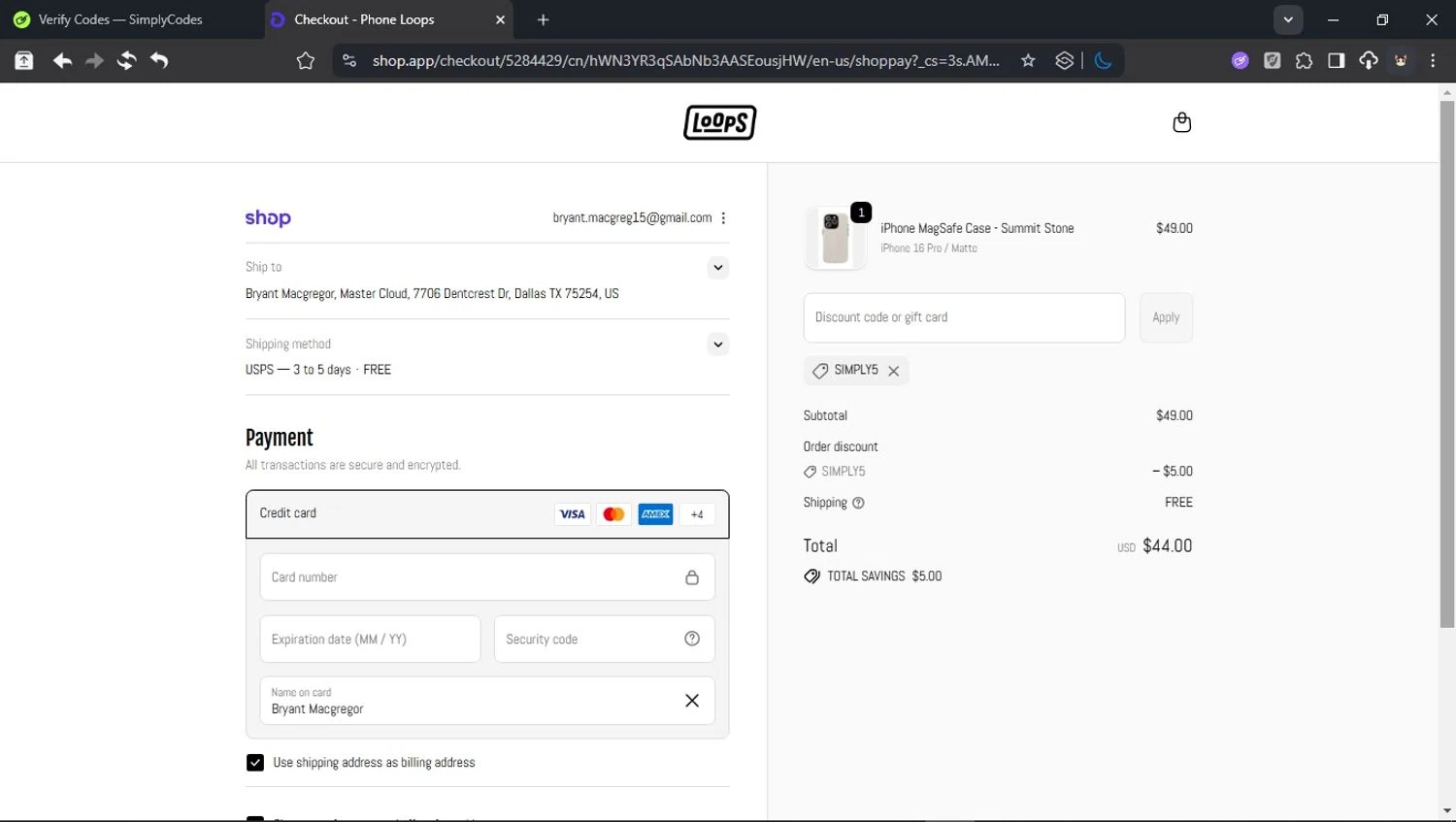Click the purple round extension icon
Image resolution: width=1456 pixels, height=822 pixels.
pos(1240,61)
